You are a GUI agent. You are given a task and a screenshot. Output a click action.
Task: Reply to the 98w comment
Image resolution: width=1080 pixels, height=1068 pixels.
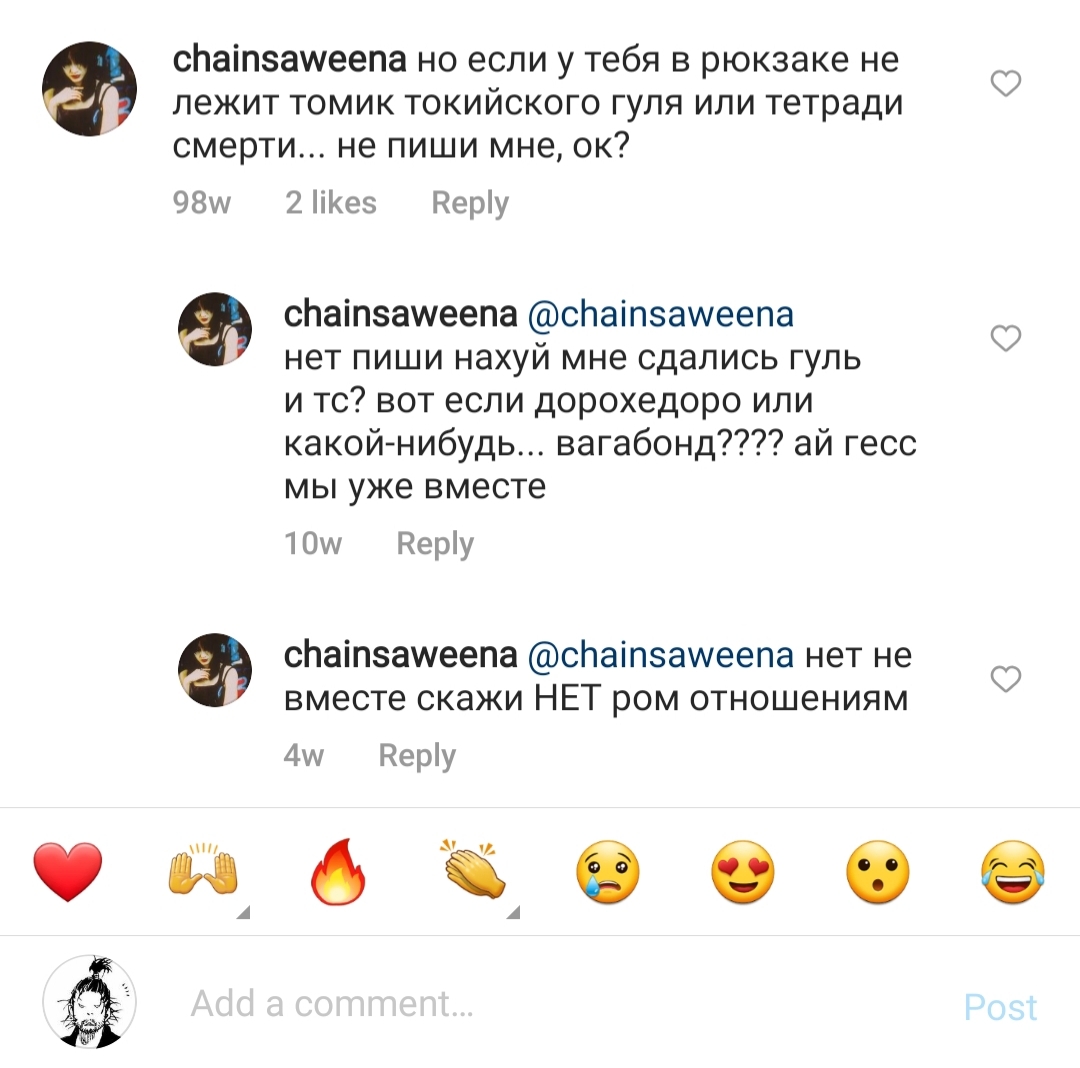click(x=470, y=203)
